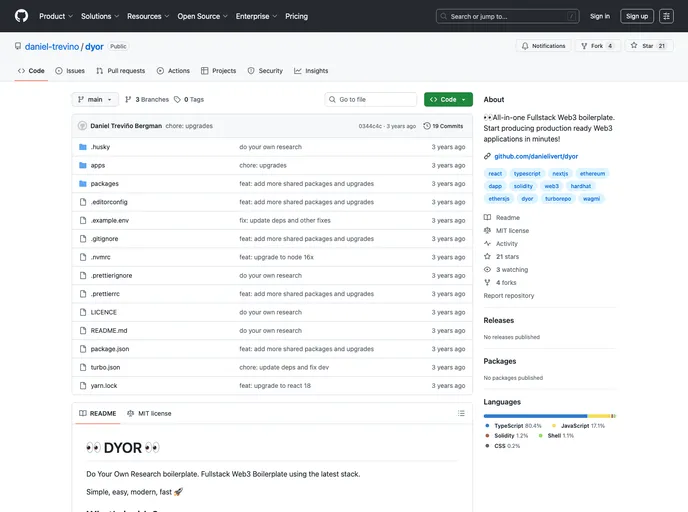Select the Code tab

[x=31, y=71]
